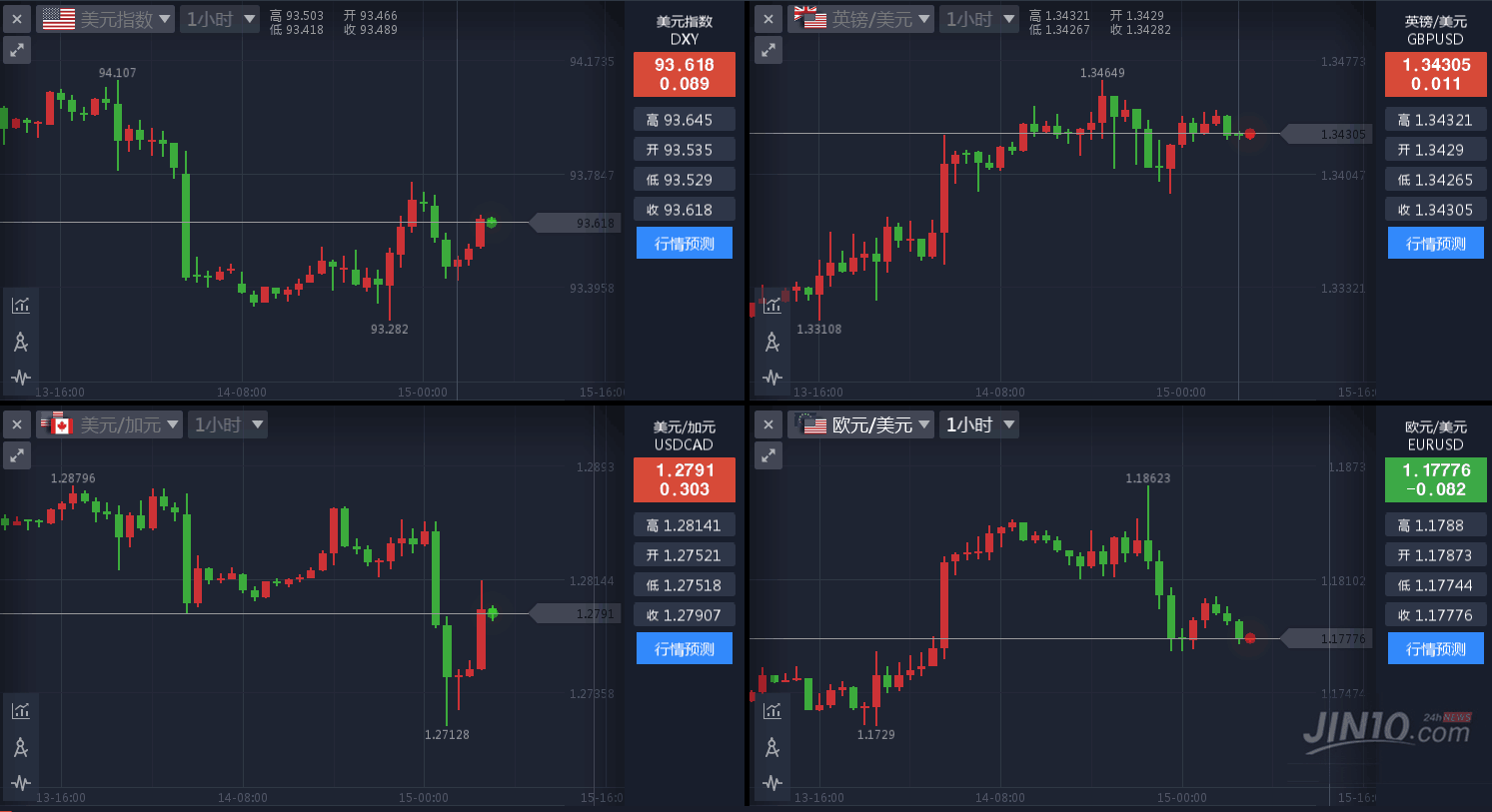Close the 美元指数 DXY chart panel
Viewport: 1492px width, 812px height.
(x=17, y=19)
